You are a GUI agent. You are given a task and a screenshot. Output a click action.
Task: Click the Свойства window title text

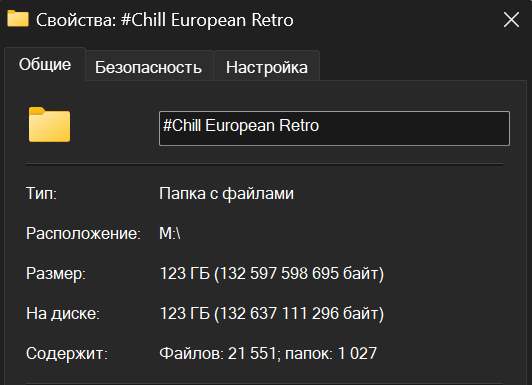(x=165, y=20)
